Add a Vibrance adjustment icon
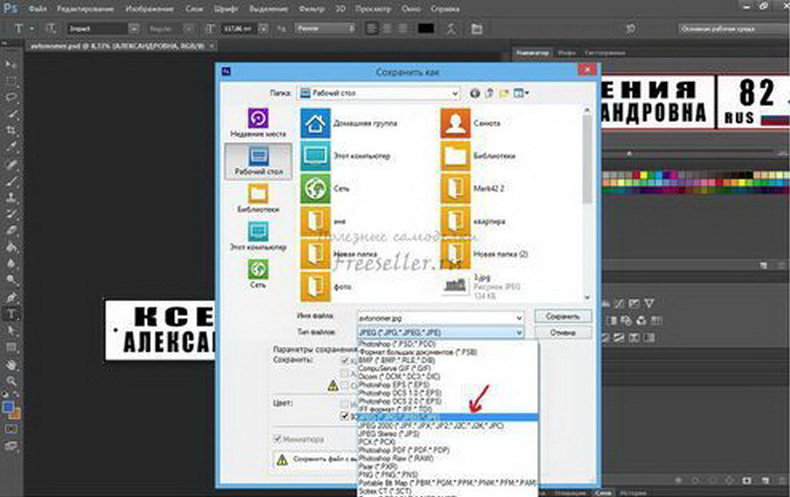 (x=649, y=303)
